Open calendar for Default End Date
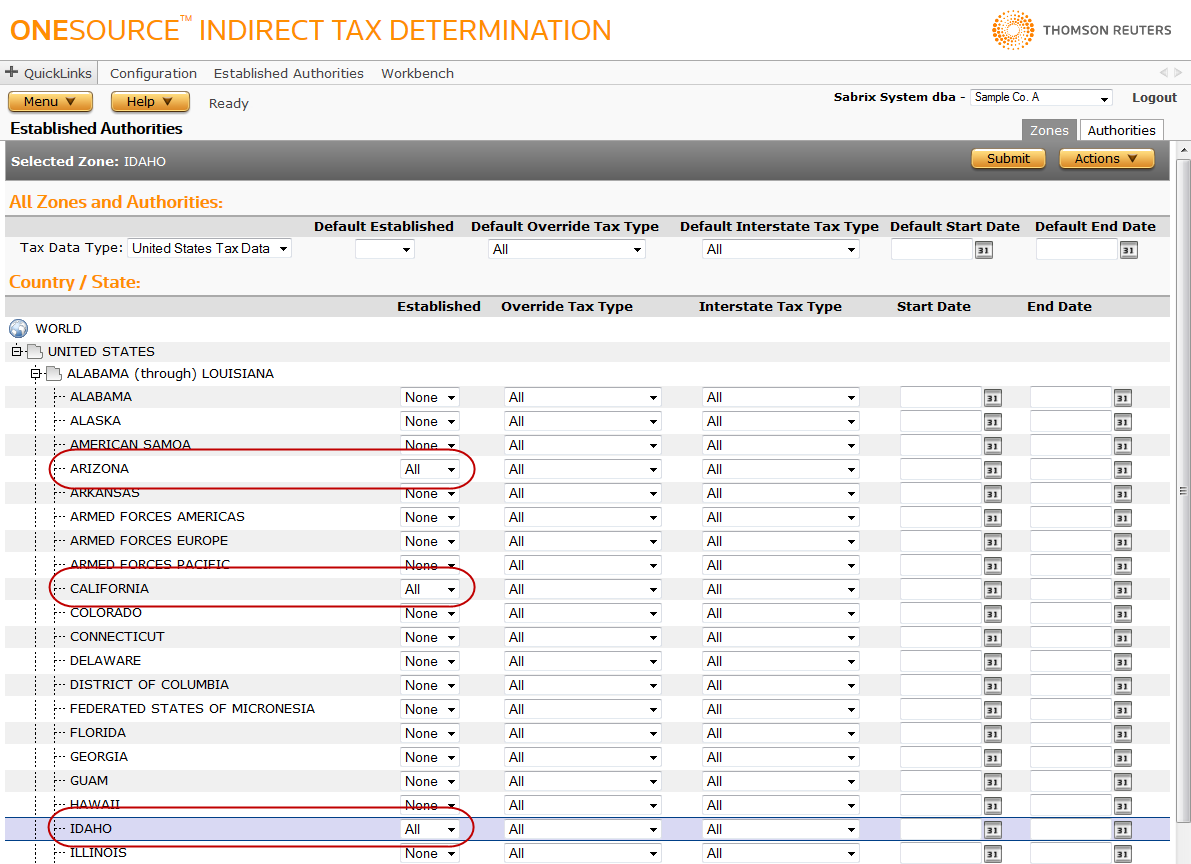Image resolution: width=1191 pixels, height=864 pixels. tap(1129, 250)
